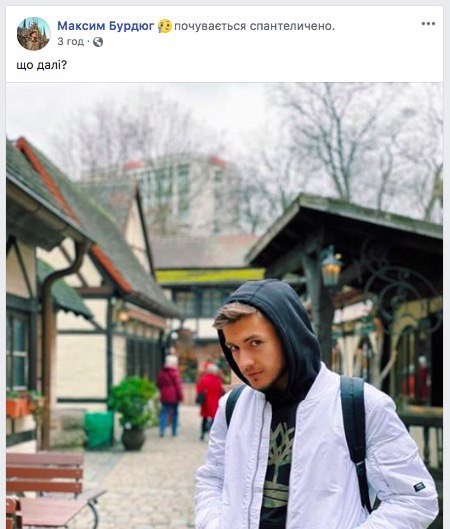Click the tree logo on the t-shirt
Screen dimensions: 450x529
277,464
